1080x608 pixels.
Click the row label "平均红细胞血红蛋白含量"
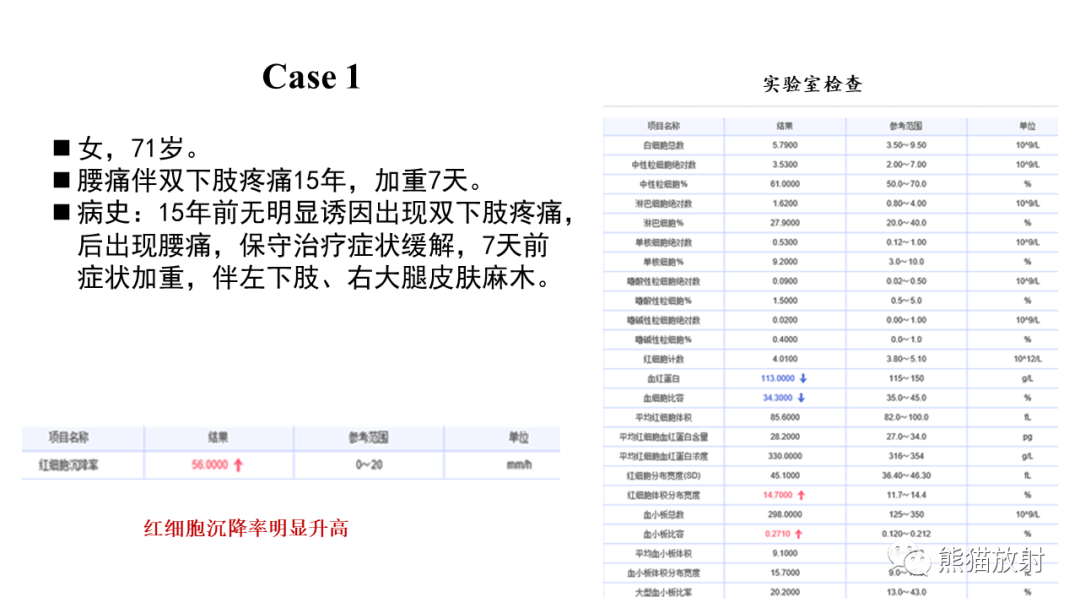tap(663, 437)
